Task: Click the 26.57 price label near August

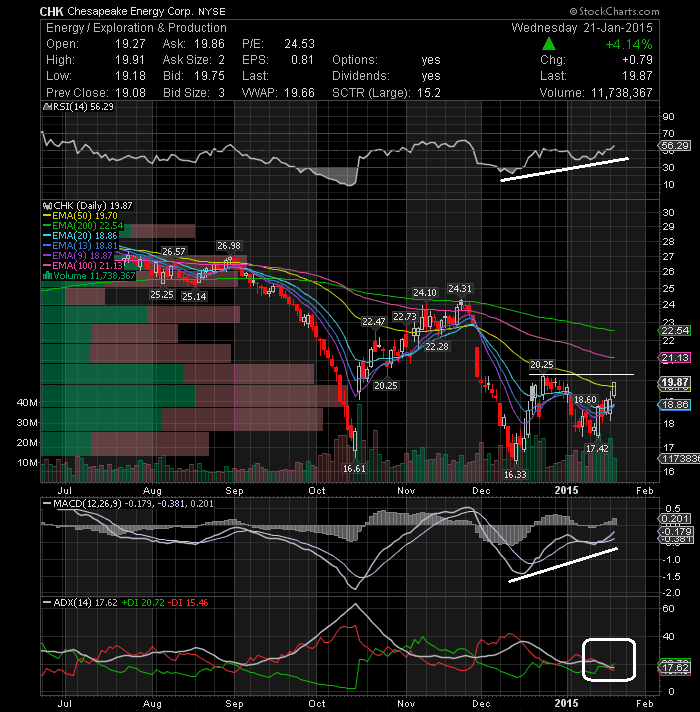Action: tap(174, 252)
